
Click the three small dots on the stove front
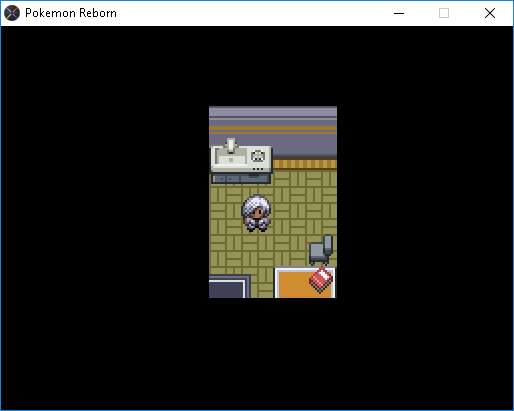coord(258,169)
